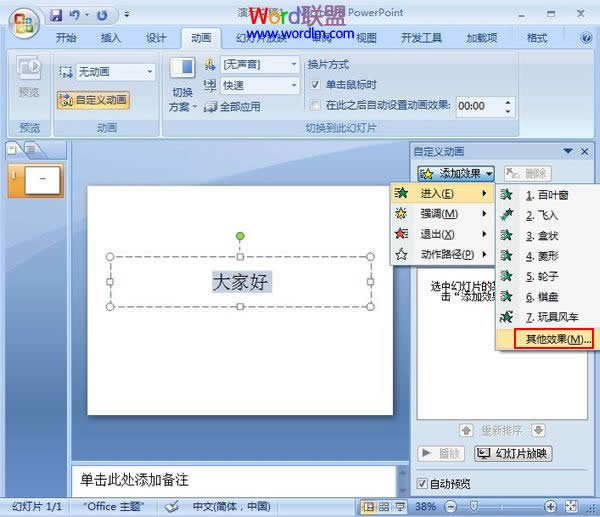600x517 pixels.
Task: Switch to Slide Sorter view
Action: (384, 507)
